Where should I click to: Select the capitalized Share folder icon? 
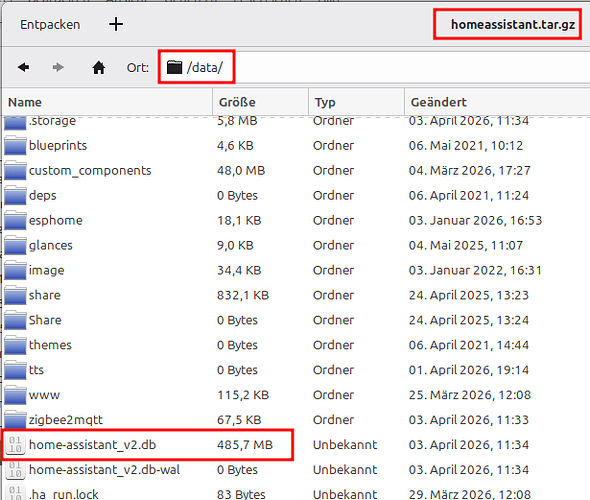[15, 321]
